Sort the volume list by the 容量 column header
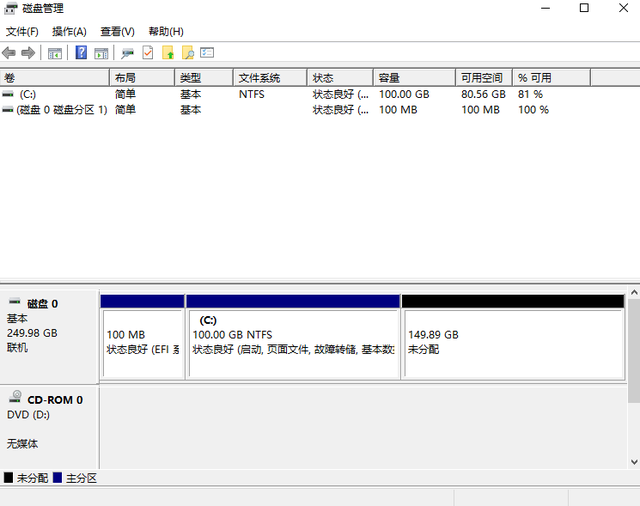The image size is (640, 506). [390, 78]
